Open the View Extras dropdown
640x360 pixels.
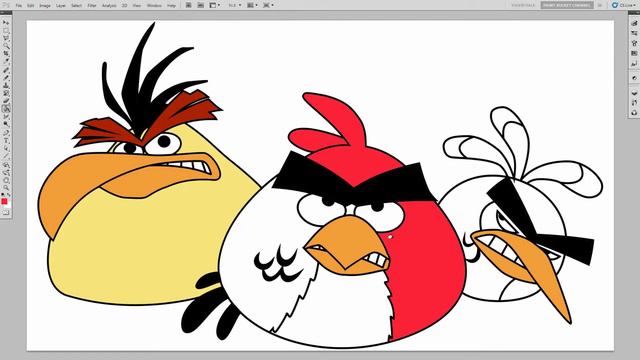click(x=215, y=5)
